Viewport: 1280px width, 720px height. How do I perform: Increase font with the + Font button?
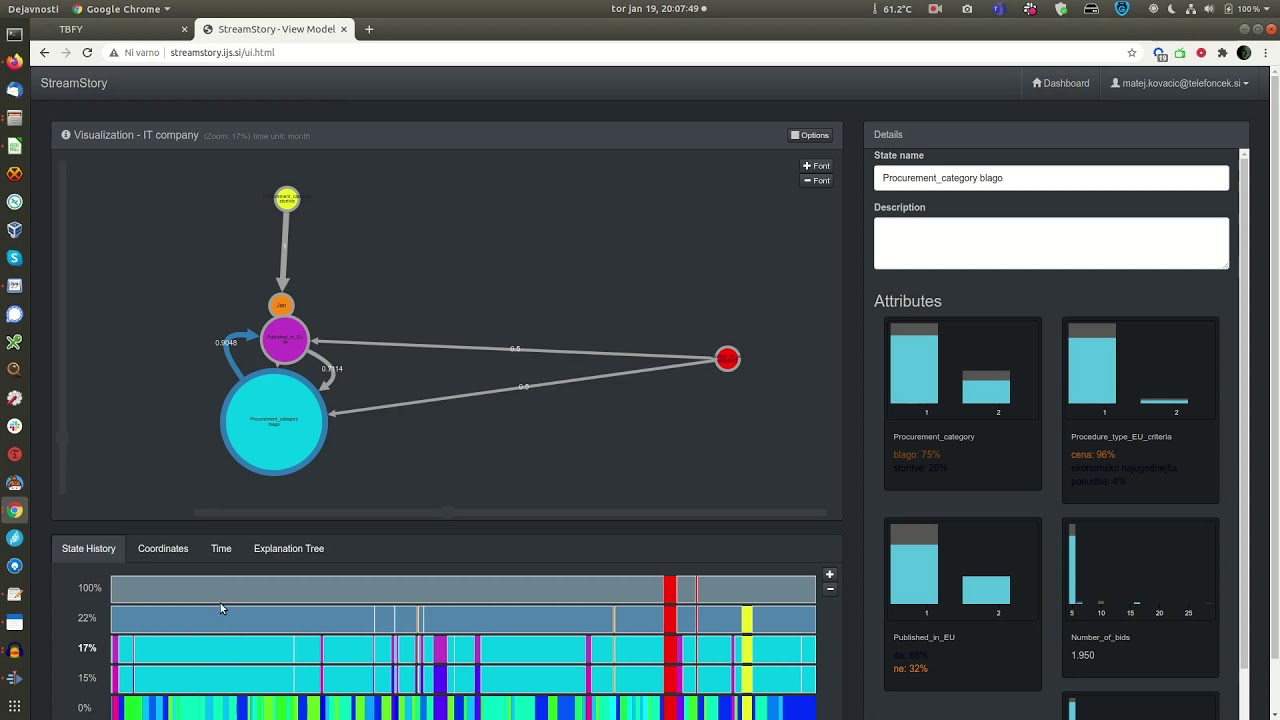tap(816, 166)
